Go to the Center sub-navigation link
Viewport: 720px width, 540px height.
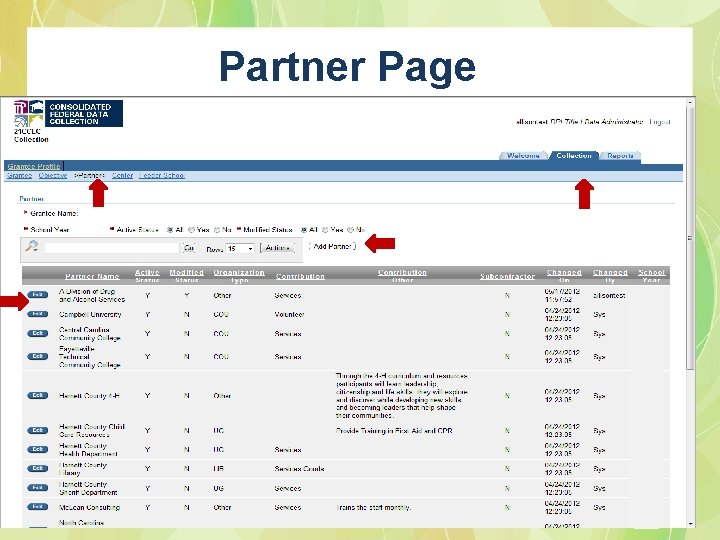[123, 175]
